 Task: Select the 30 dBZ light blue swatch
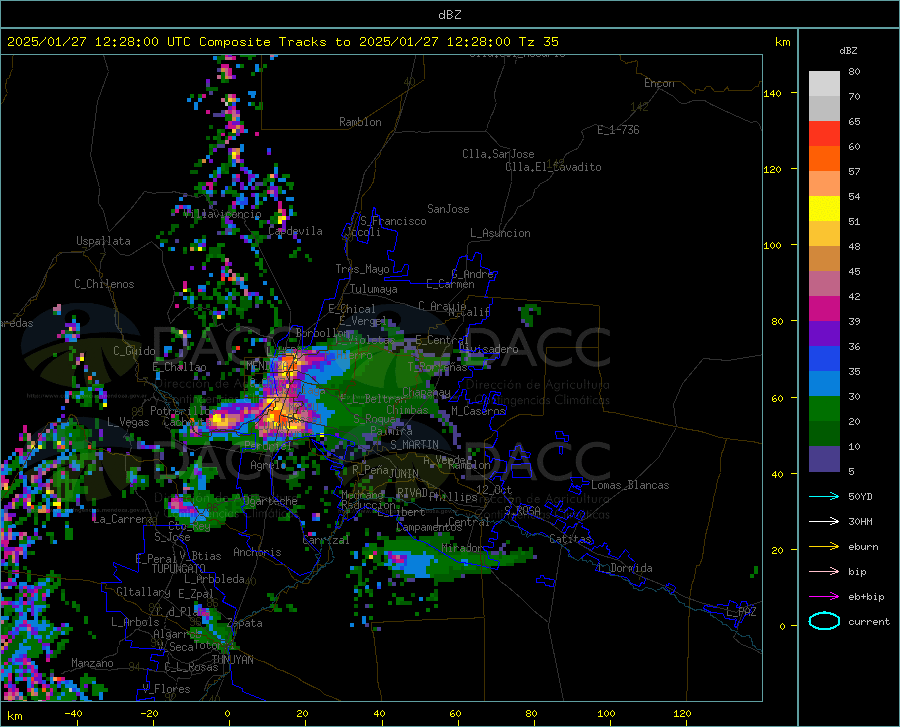click(x=824, y=384)
